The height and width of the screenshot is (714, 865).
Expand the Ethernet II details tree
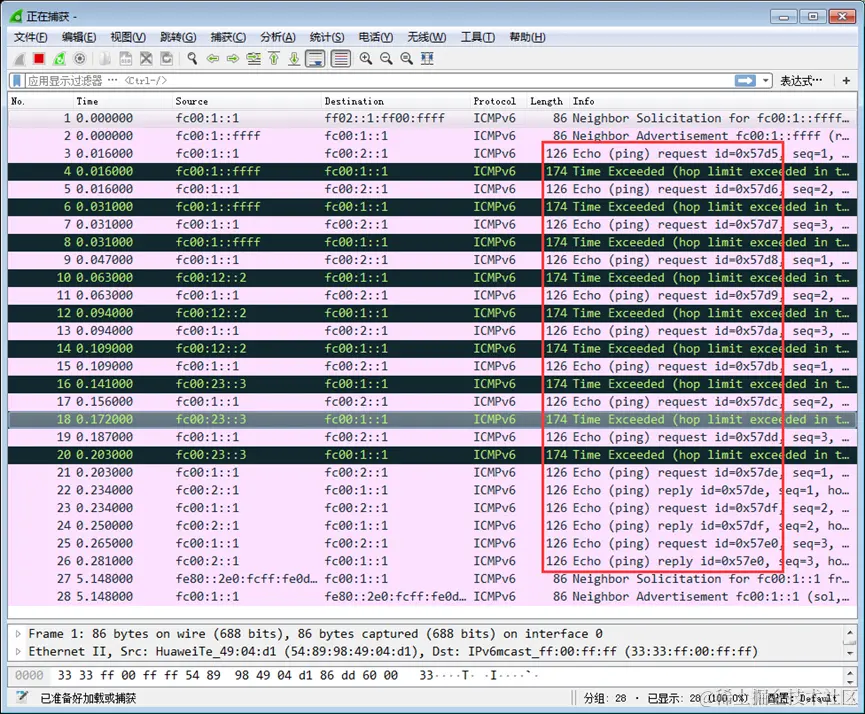(18, 652)
